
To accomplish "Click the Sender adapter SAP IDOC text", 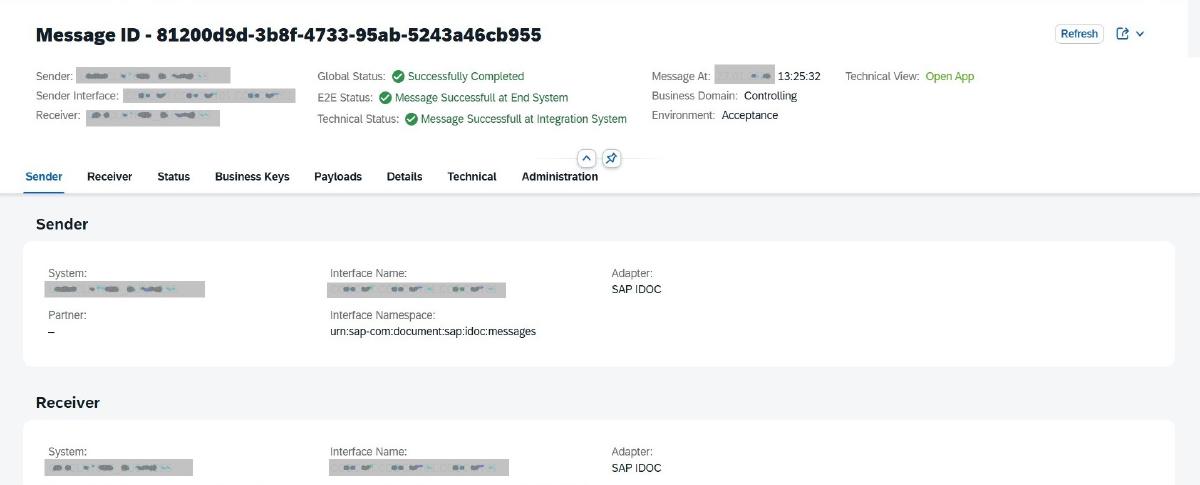I will [x=636, y=290].
